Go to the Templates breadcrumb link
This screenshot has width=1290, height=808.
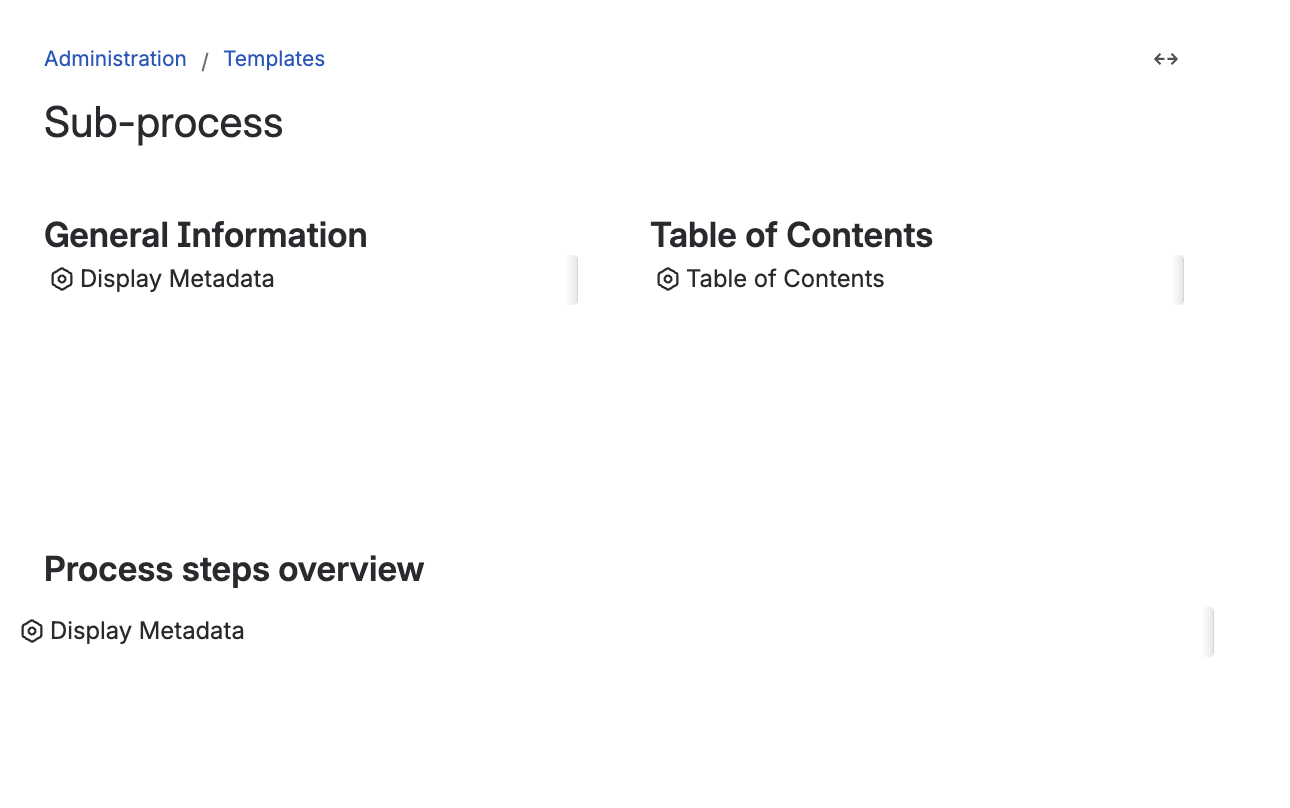click(274, 59)
